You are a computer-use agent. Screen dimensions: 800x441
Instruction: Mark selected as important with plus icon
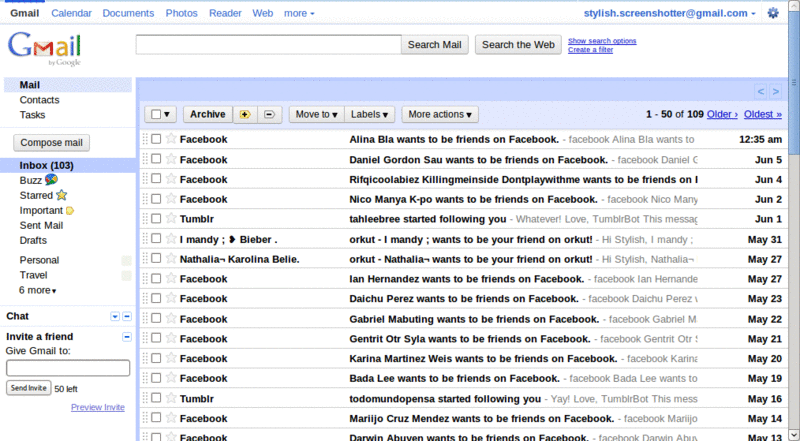245,114
